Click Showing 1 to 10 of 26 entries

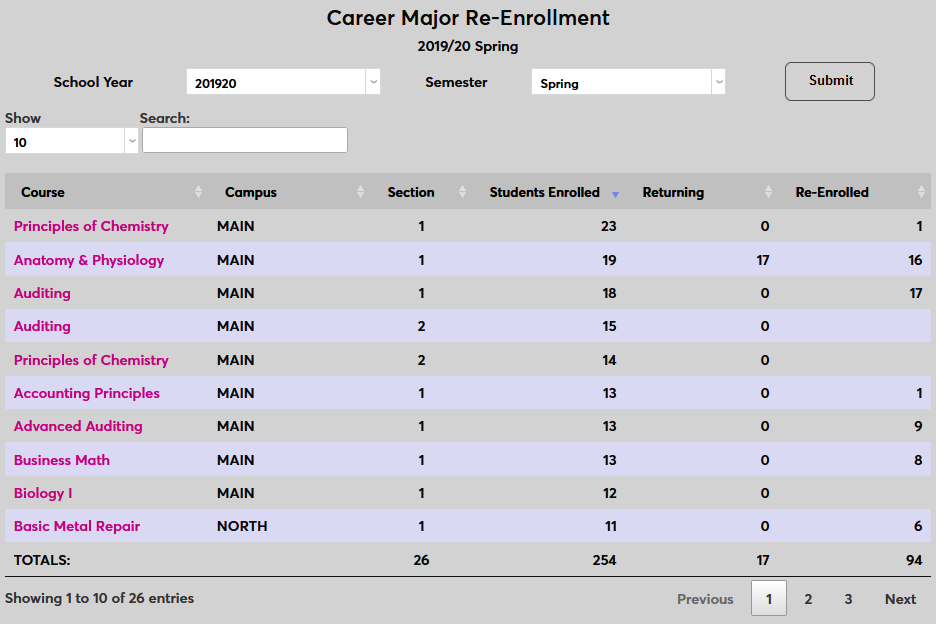click(100, 598)
